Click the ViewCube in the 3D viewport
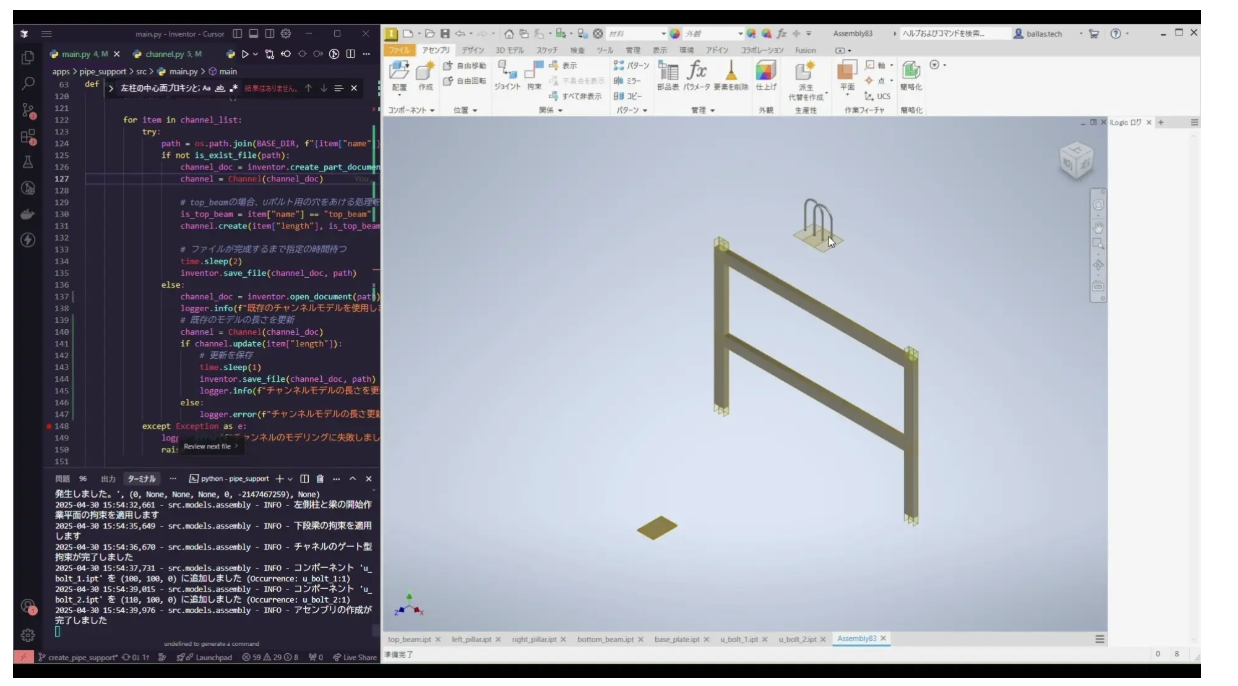 1075,161
